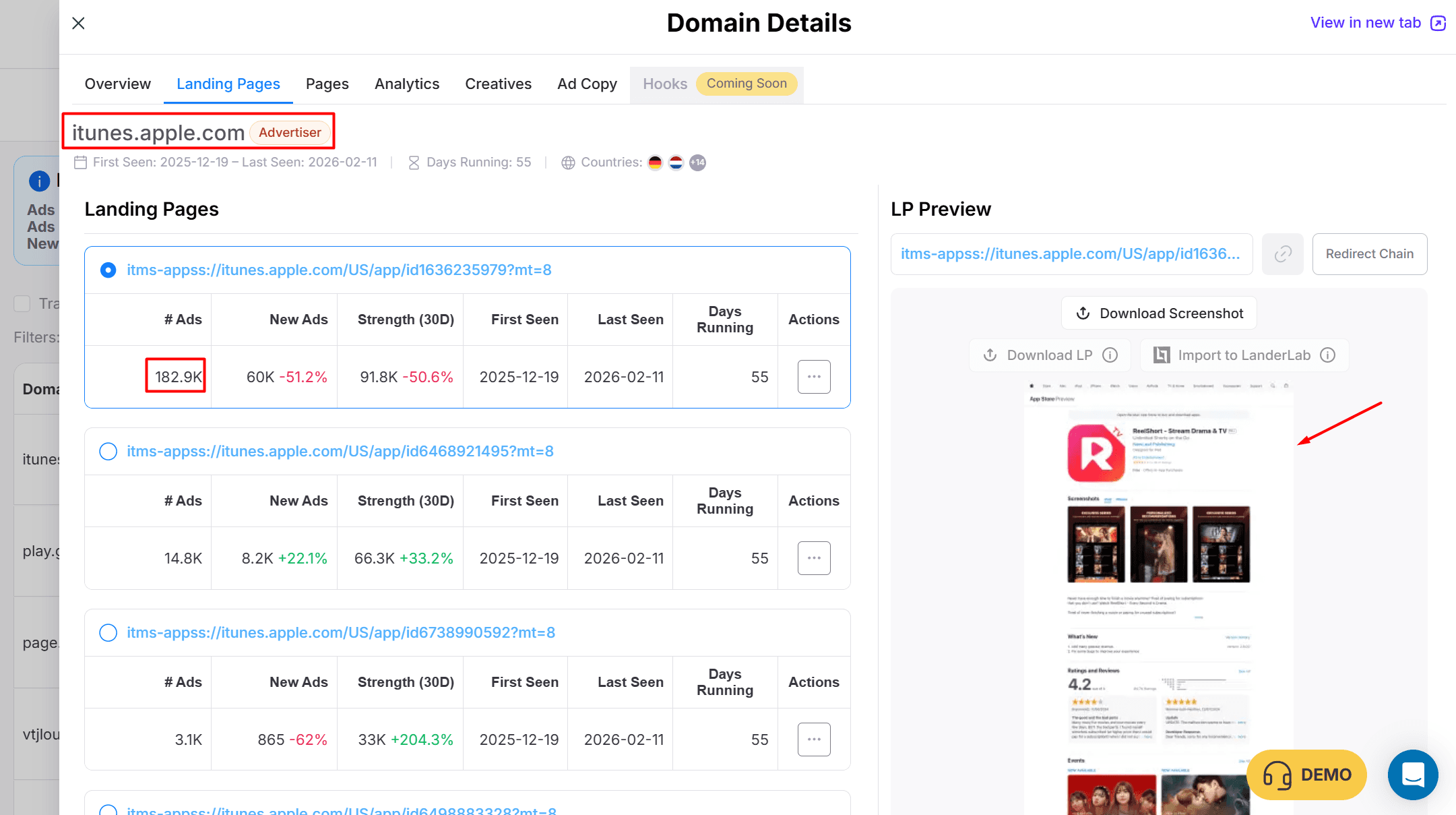Select the id6738990592 landing page radio button
Image resolution: width=1456 pixels, height=815 pixels.
click(108, 632)
